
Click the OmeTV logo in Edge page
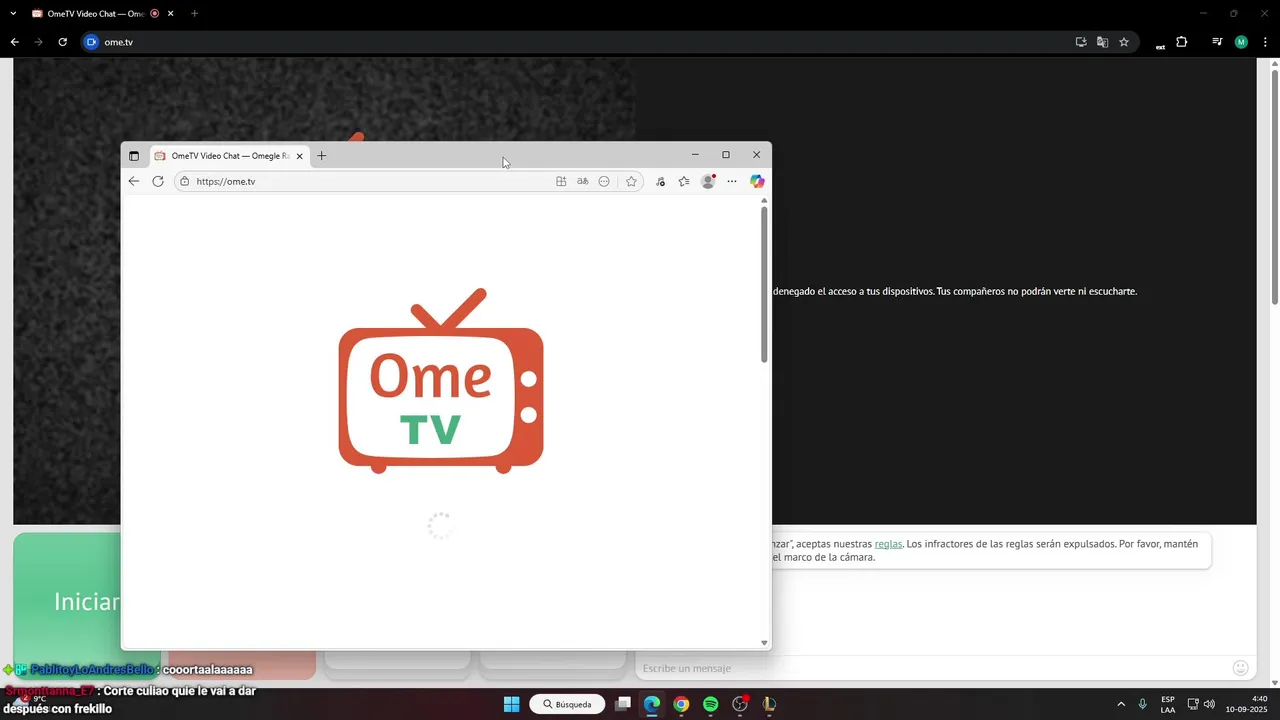(x=441, y=381)
